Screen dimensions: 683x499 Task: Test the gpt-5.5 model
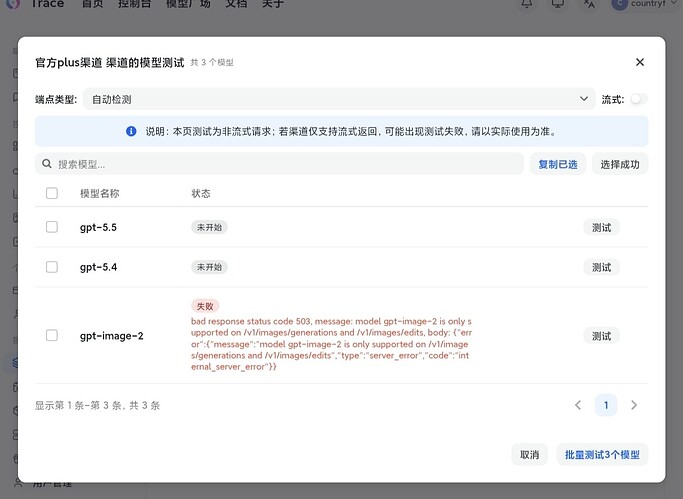click(601, 227)
